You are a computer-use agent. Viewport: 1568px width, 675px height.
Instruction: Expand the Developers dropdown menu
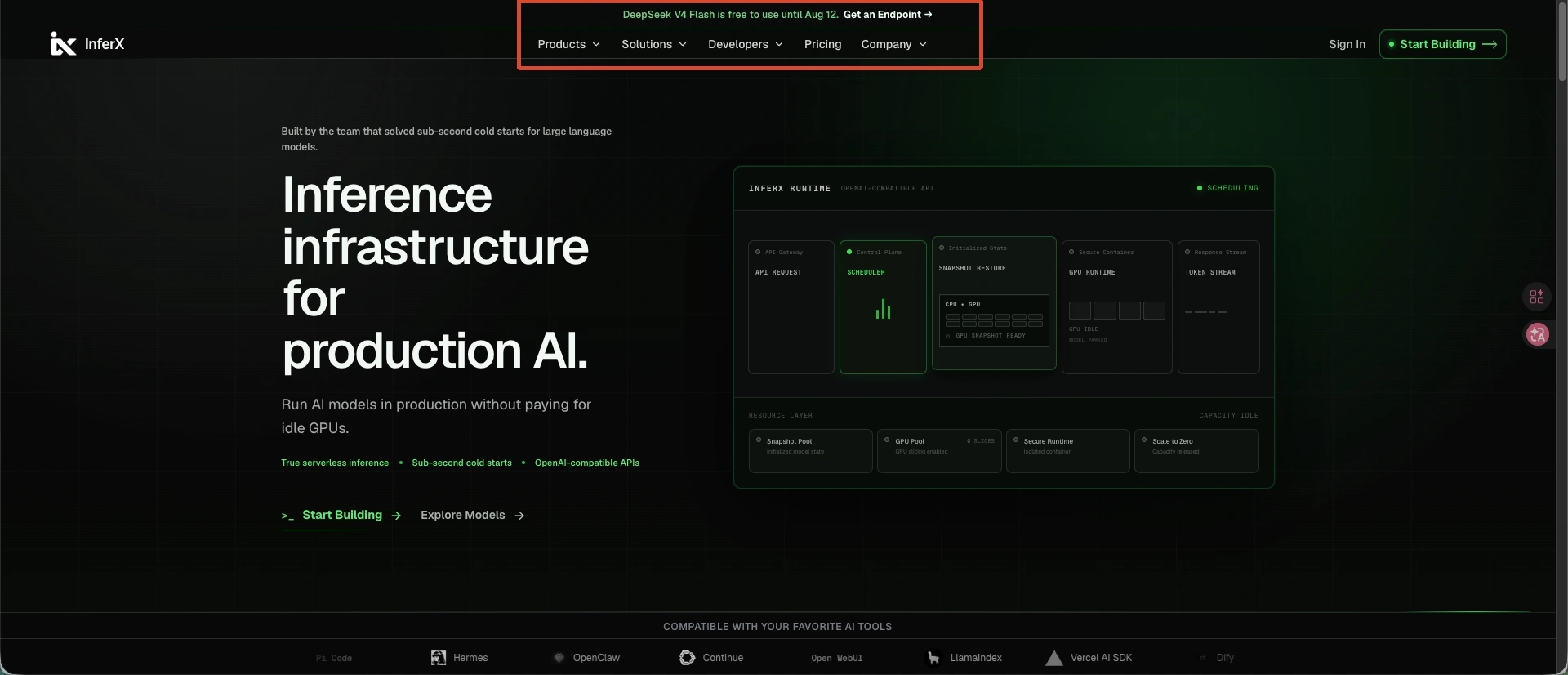tap(746, 44)
